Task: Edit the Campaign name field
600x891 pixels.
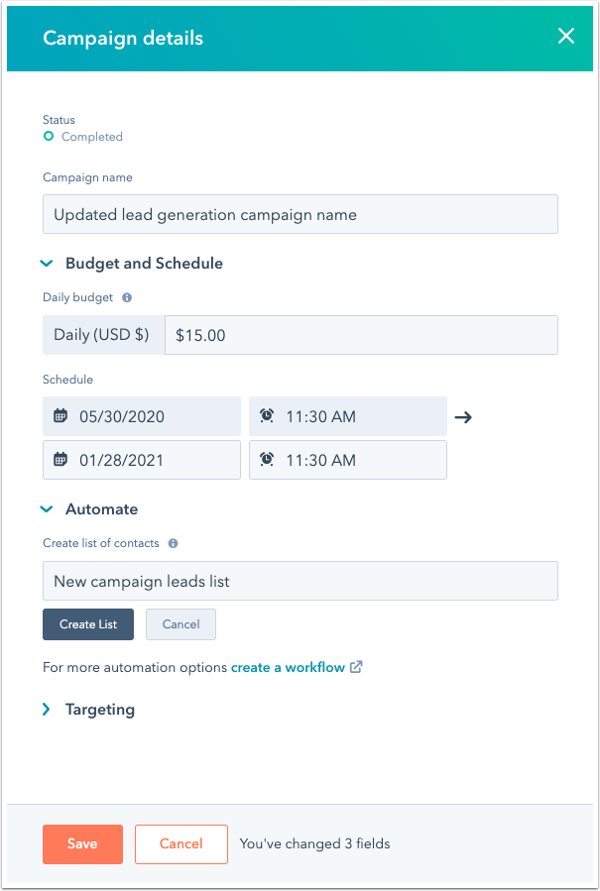Action: (x=300, y=214)
